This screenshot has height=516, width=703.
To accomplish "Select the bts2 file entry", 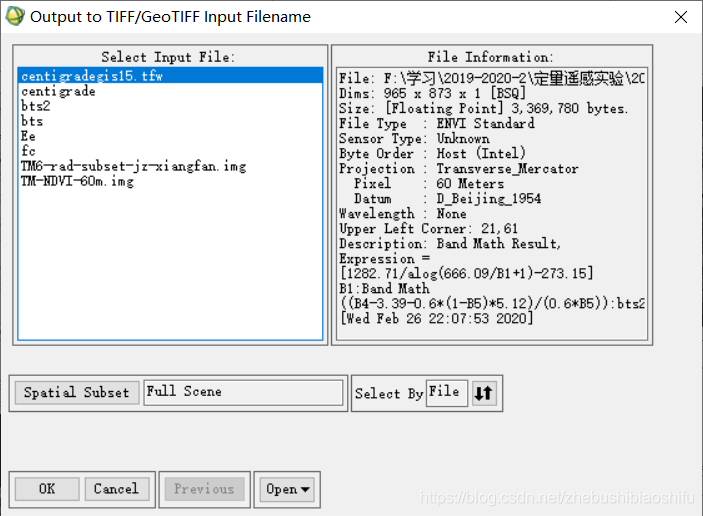I will pyautogui.click(x=170, y=106).
